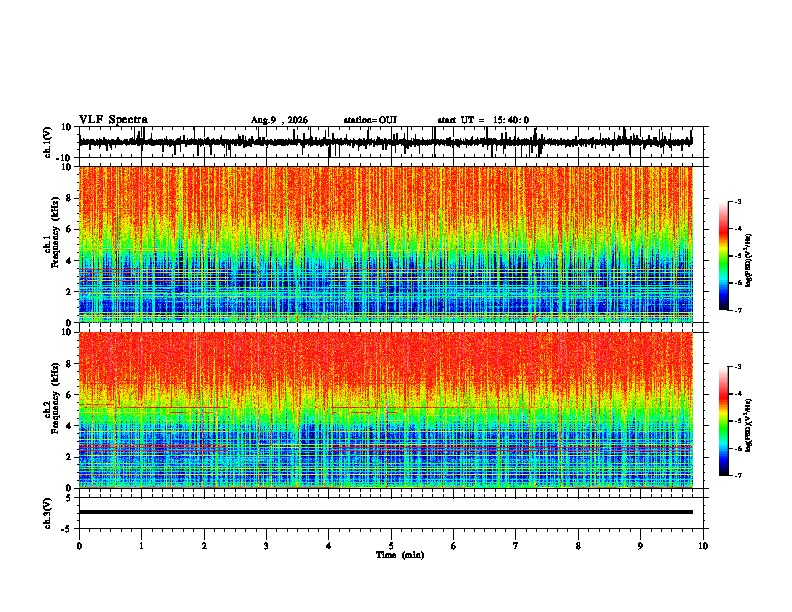Viewport: 792px width, 612px height.
Task: Click the ch.1 voltage waveform trace panel
Action: coord(393,142)
